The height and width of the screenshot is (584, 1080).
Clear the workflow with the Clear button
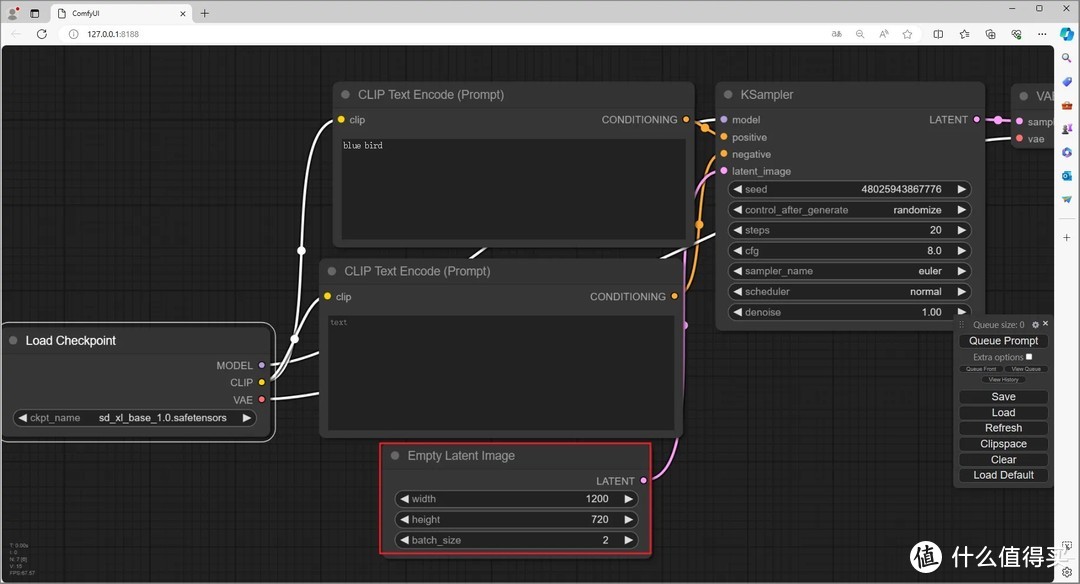(1003, 459)
